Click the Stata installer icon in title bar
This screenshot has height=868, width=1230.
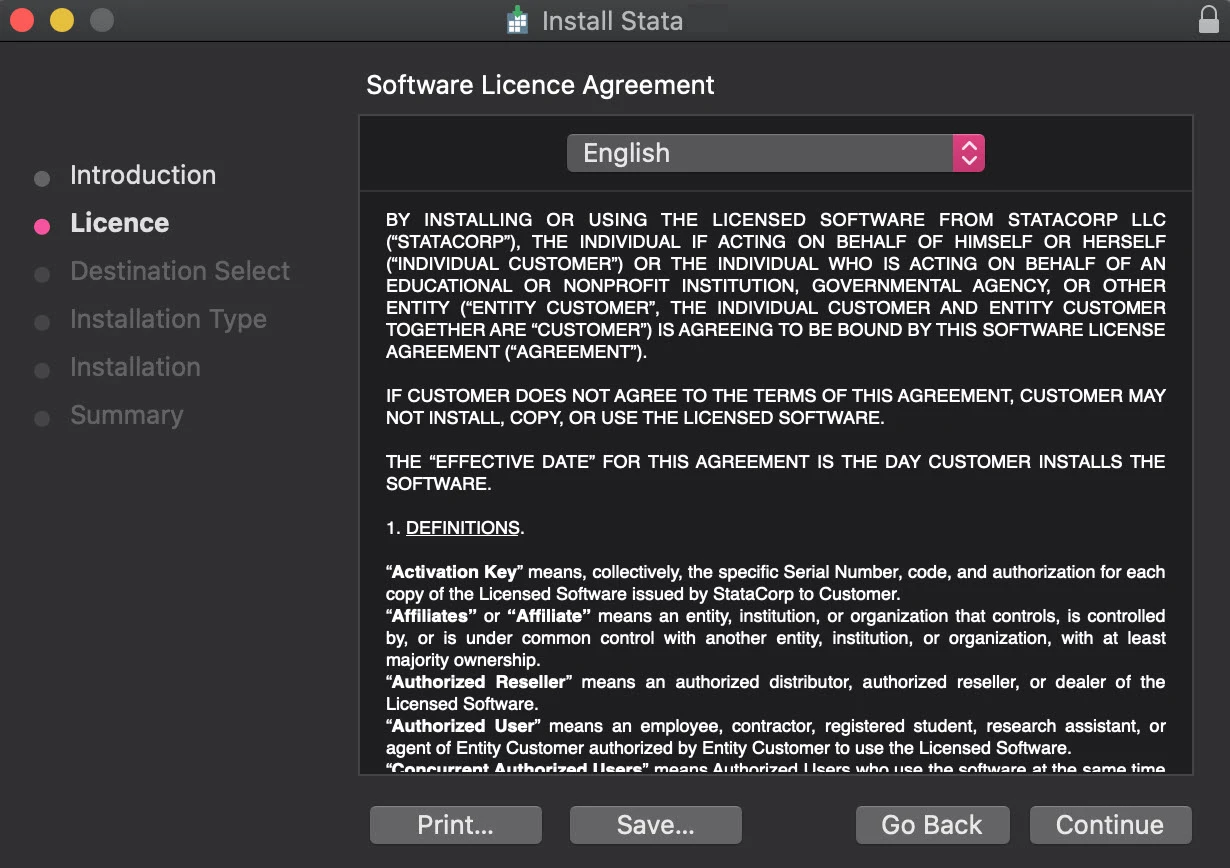point(516,21)
